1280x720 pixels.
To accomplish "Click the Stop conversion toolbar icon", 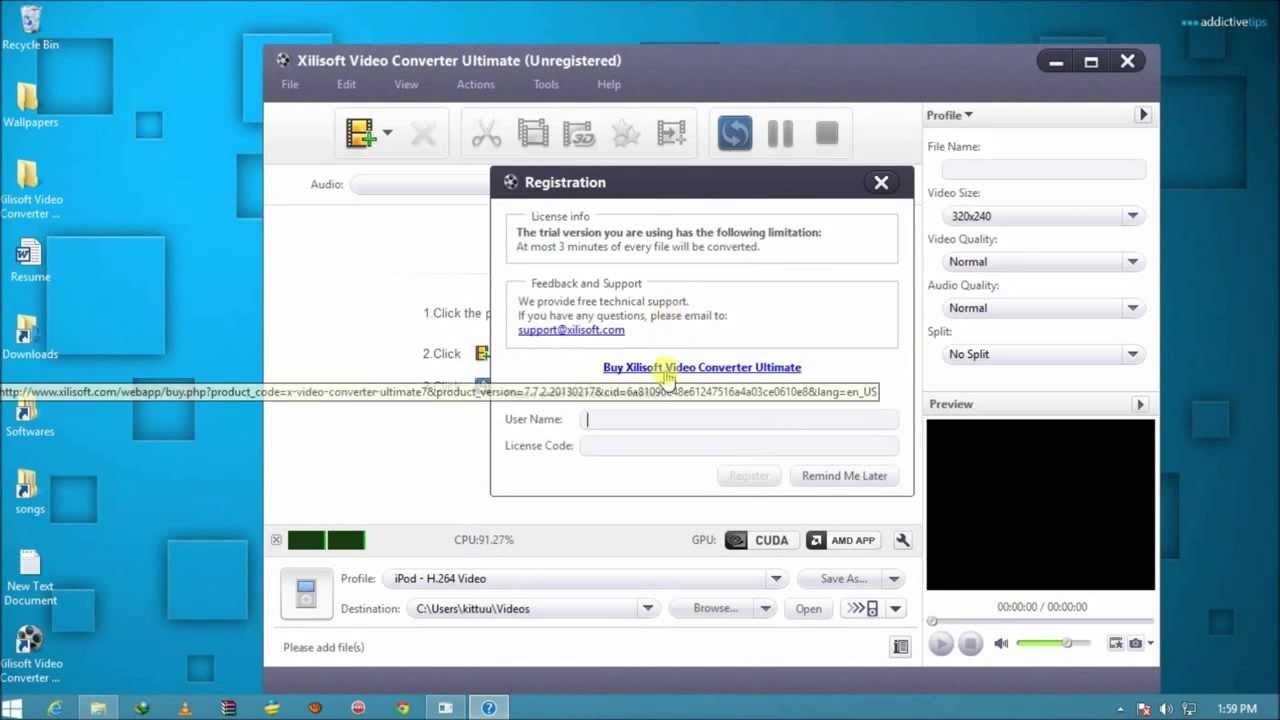I will [x=827, y=134].
